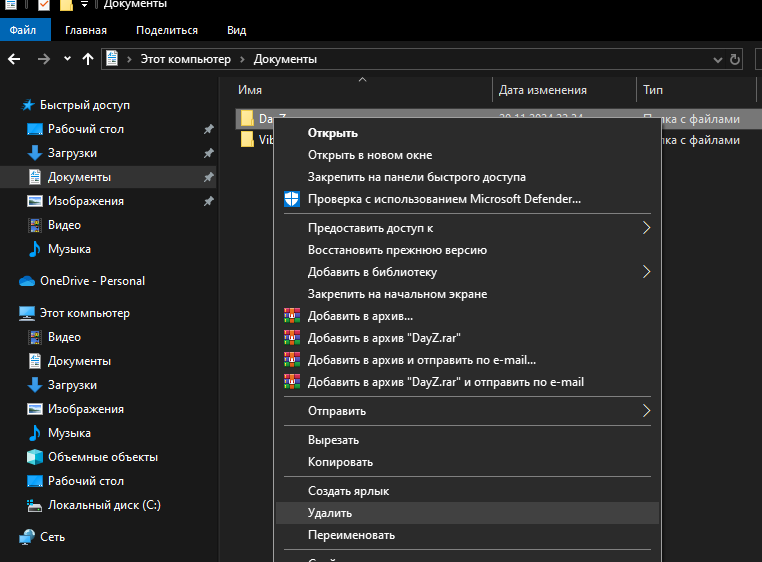Open Локальный диск (C:)
Viewport: 762px width, 562px height.
pyautogui.click(x=104, y=505)
